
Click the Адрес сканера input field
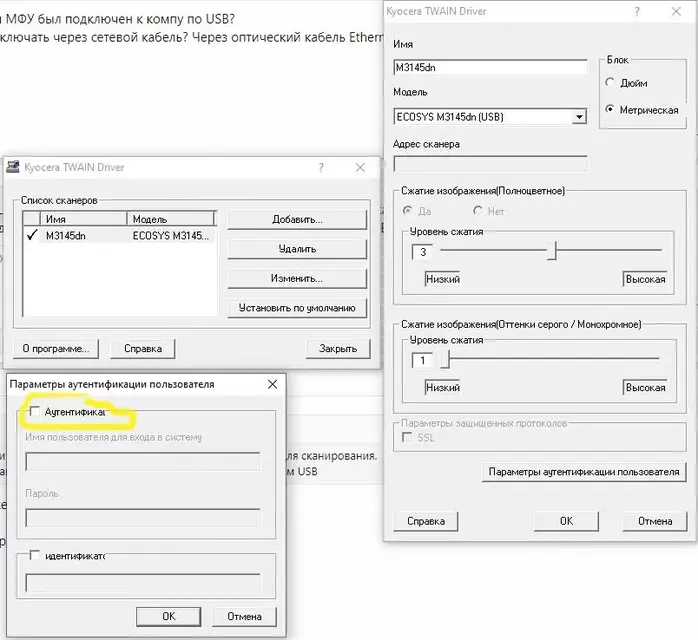pos(490,164)
